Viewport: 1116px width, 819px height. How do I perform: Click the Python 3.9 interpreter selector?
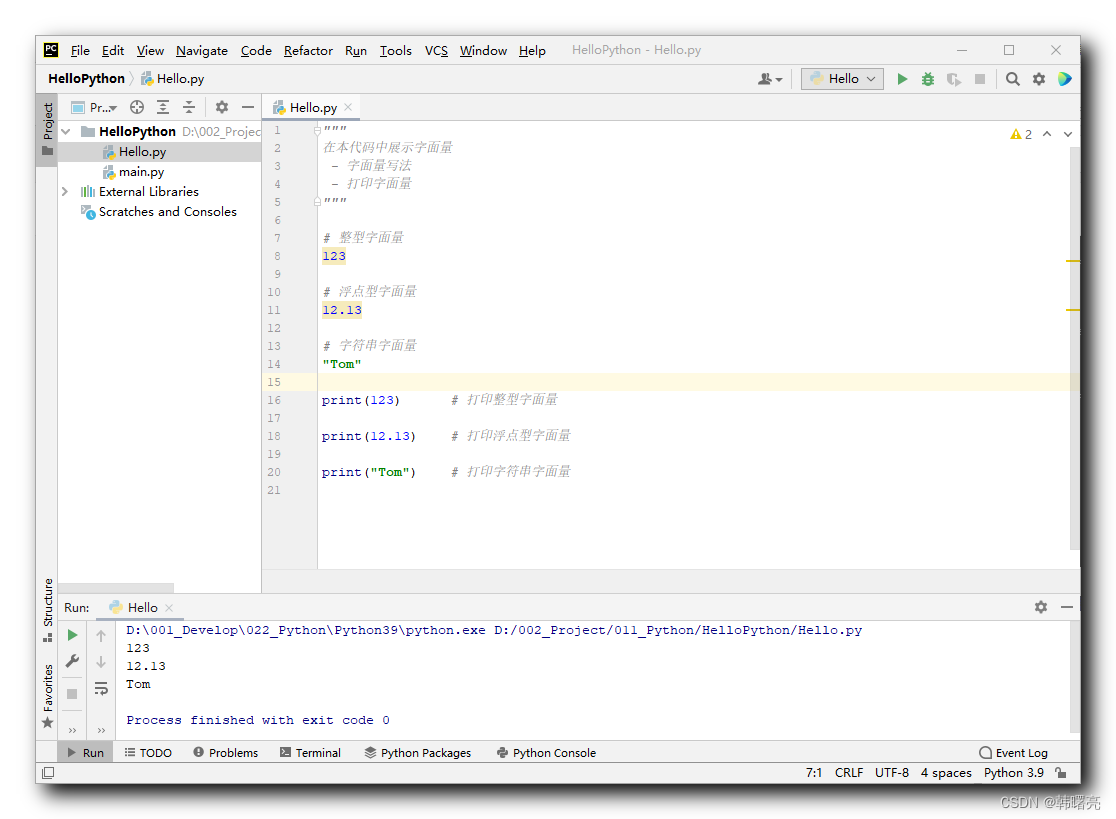pyautogui.click(x=1013, y=772)
